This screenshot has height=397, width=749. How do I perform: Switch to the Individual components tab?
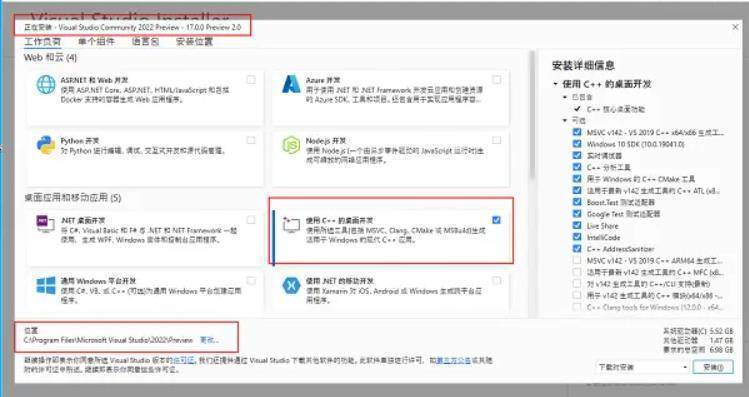click(96, 42)
